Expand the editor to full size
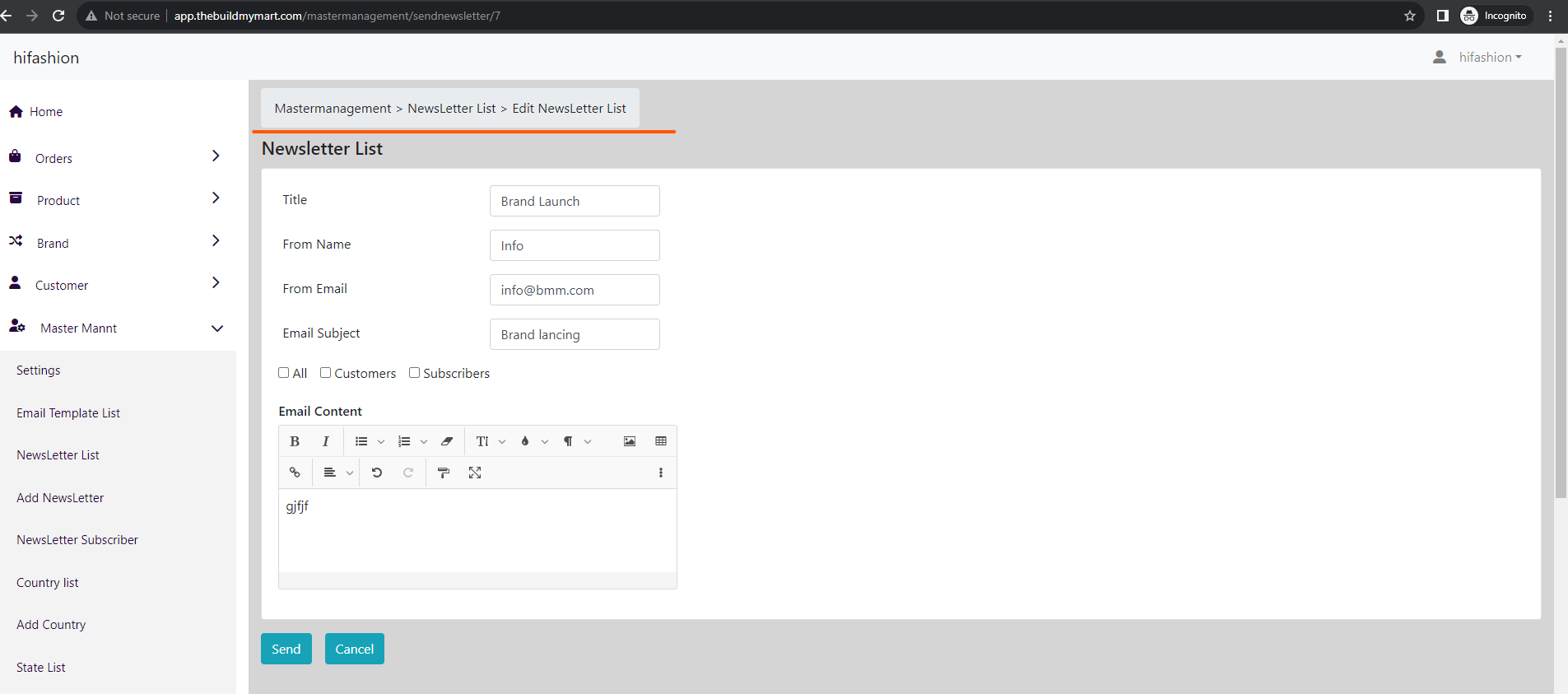Screen dimensions: 1568x694 coord(475,473)
